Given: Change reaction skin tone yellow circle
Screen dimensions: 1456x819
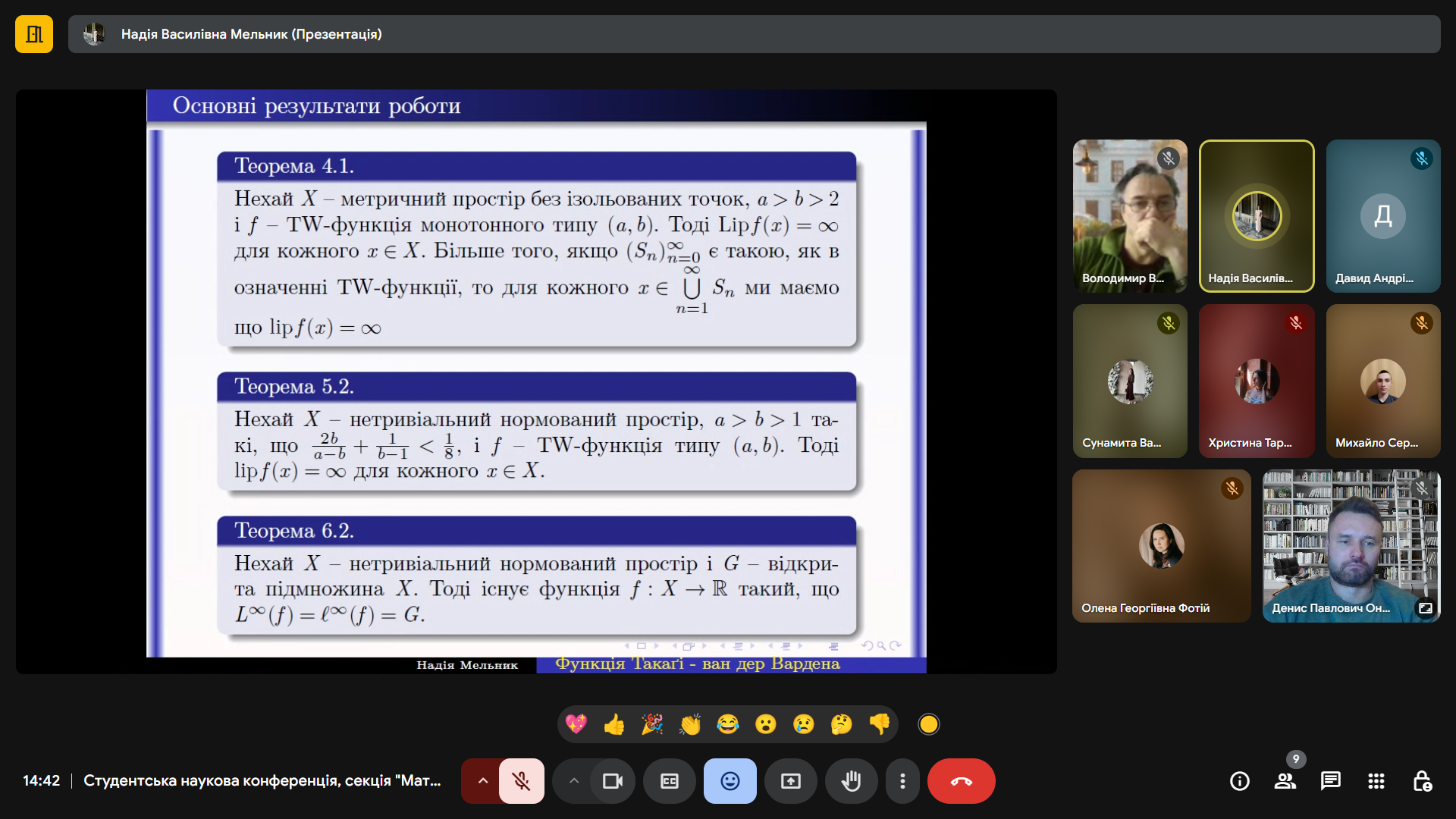Looking at the screenshot, I should [929, 724].
